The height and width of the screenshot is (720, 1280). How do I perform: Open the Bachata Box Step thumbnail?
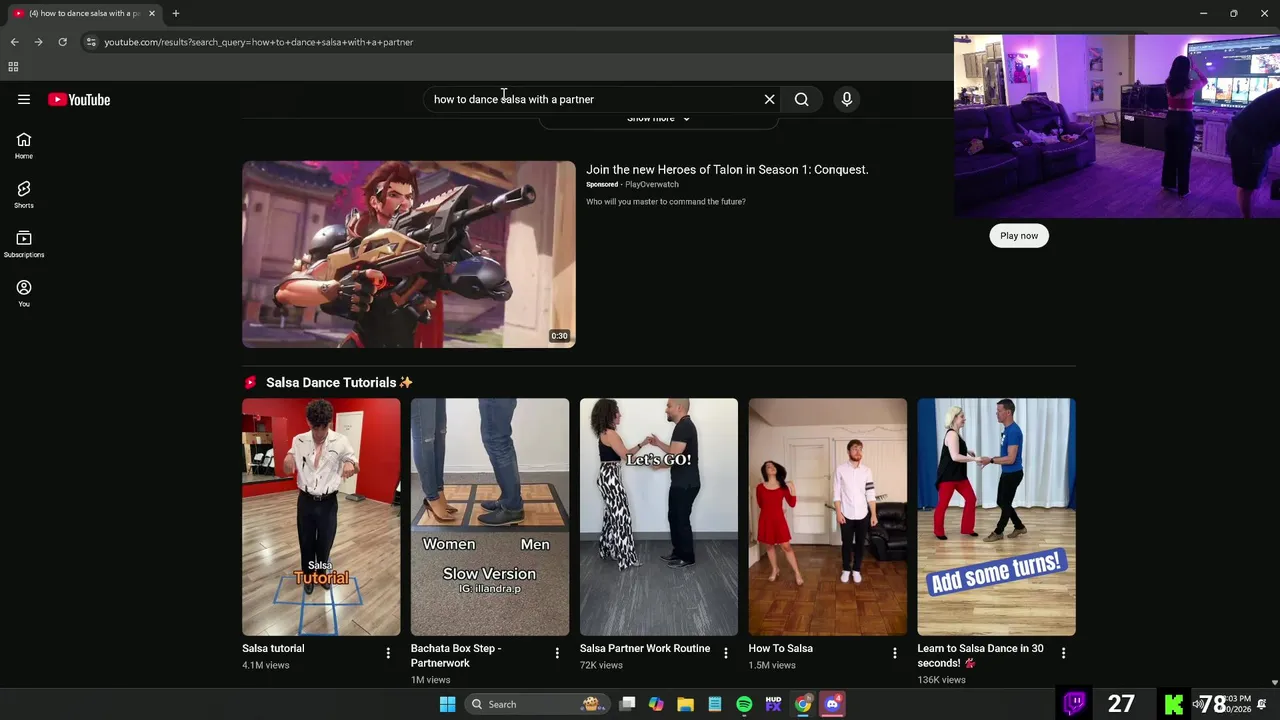click(x=490, y=517)
